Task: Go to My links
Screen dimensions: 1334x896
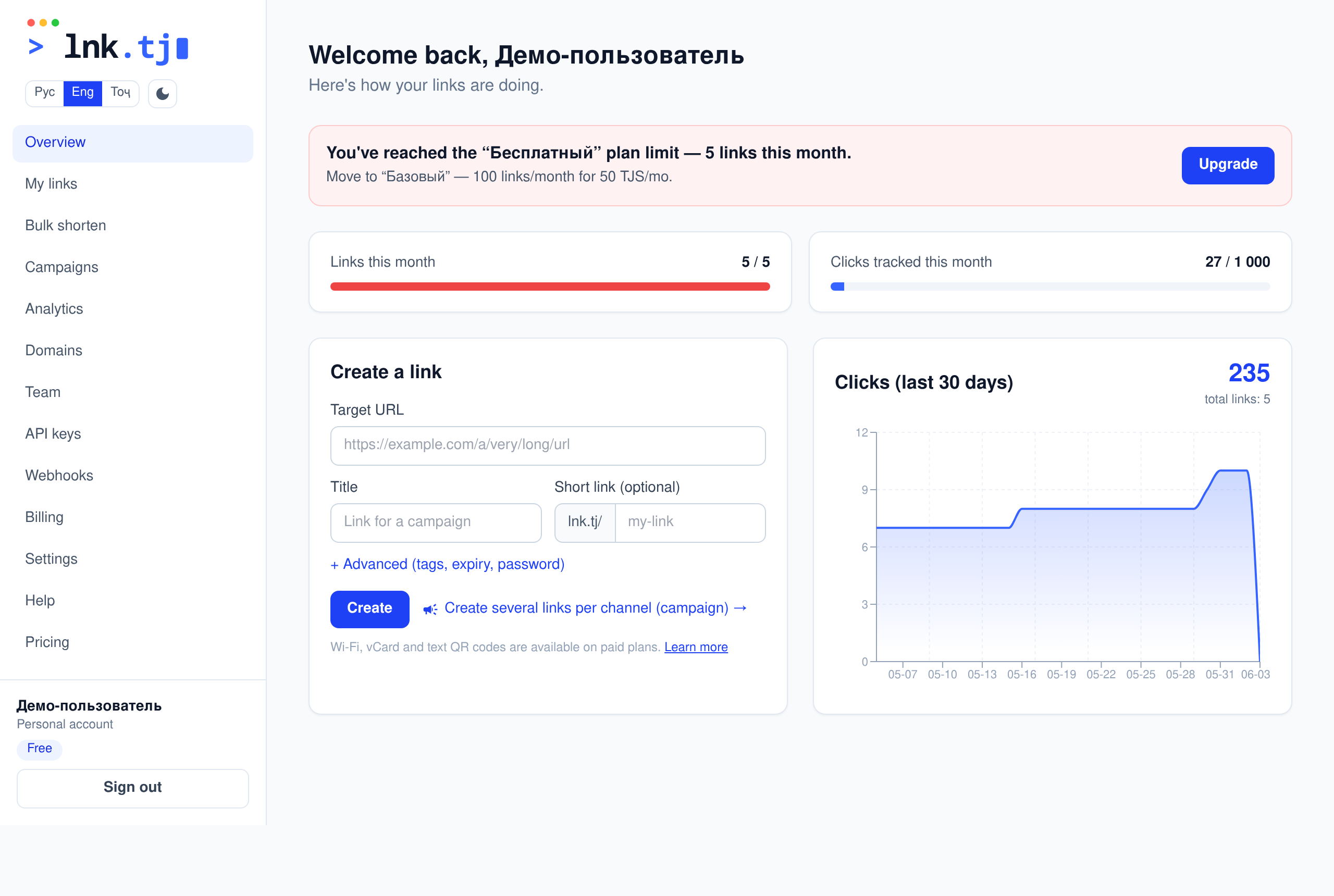Action: [132, 184]
